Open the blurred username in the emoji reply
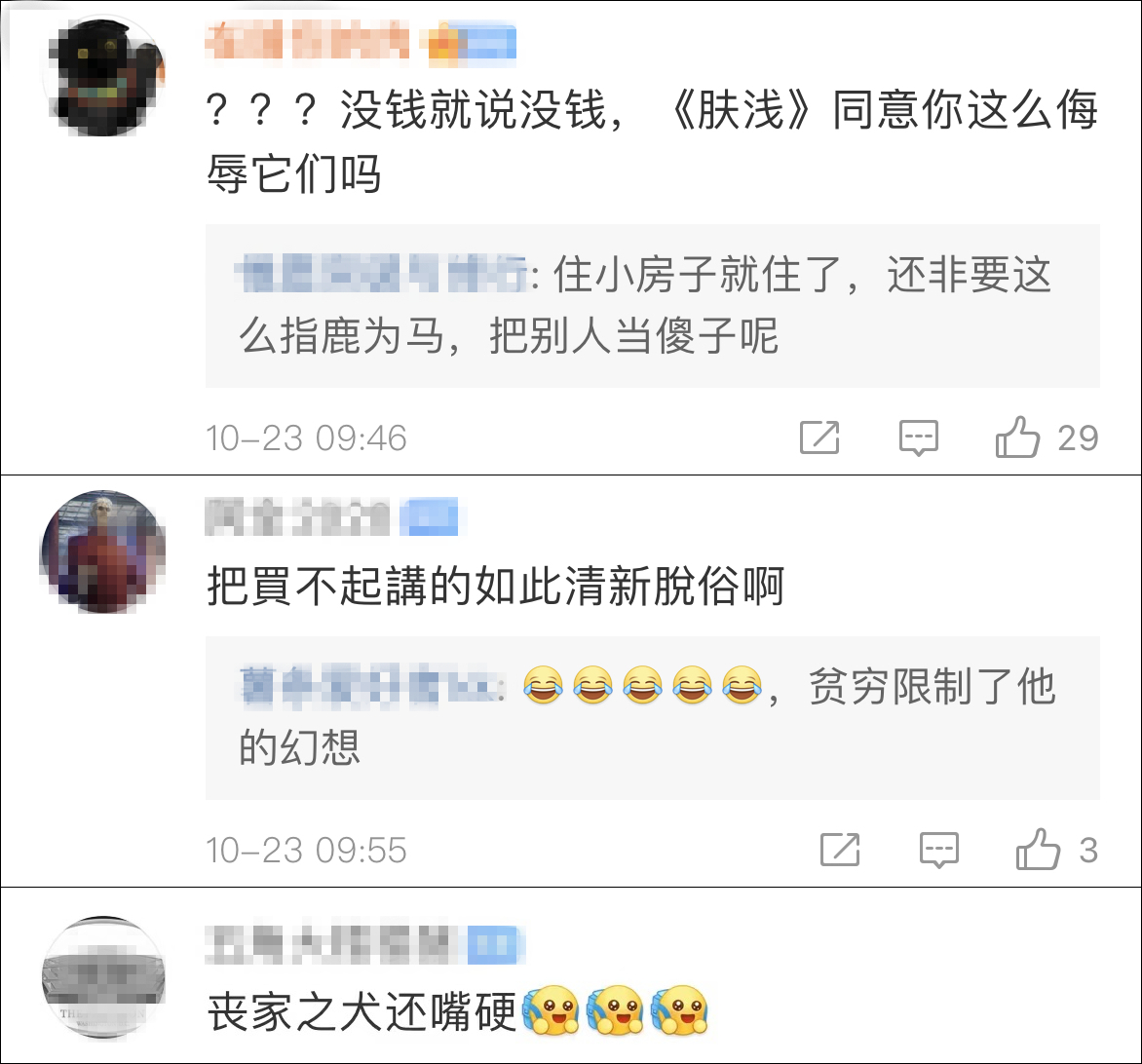Viewport: 1142px width, 1064px height. [371, 686]
